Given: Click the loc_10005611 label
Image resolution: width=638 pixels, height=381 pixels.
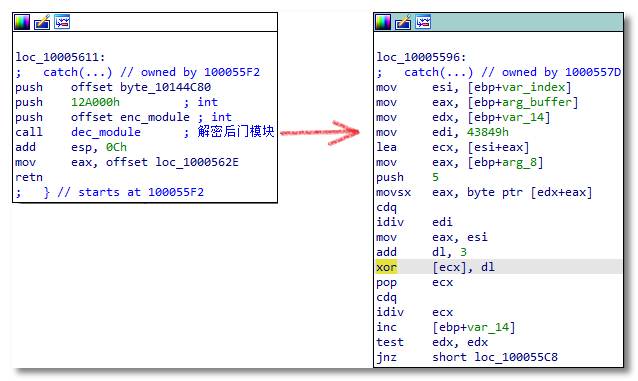Looking at the screenshot, I should point(60,57).
